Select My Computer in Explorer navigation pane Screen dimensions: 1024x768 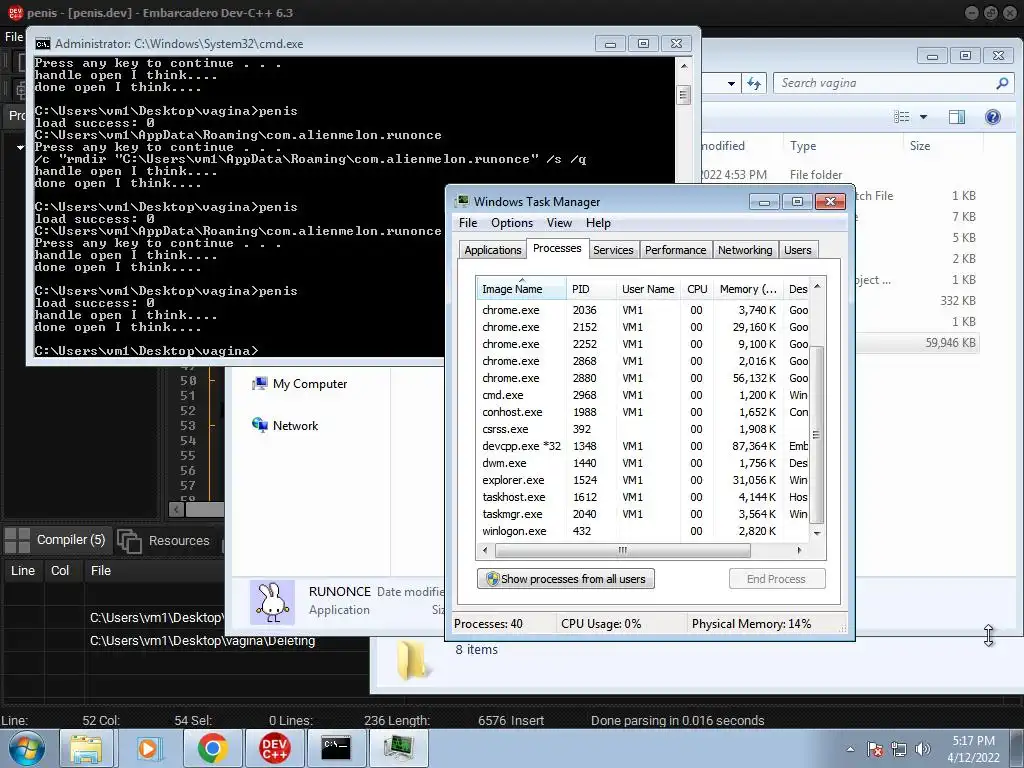[300, 383]
